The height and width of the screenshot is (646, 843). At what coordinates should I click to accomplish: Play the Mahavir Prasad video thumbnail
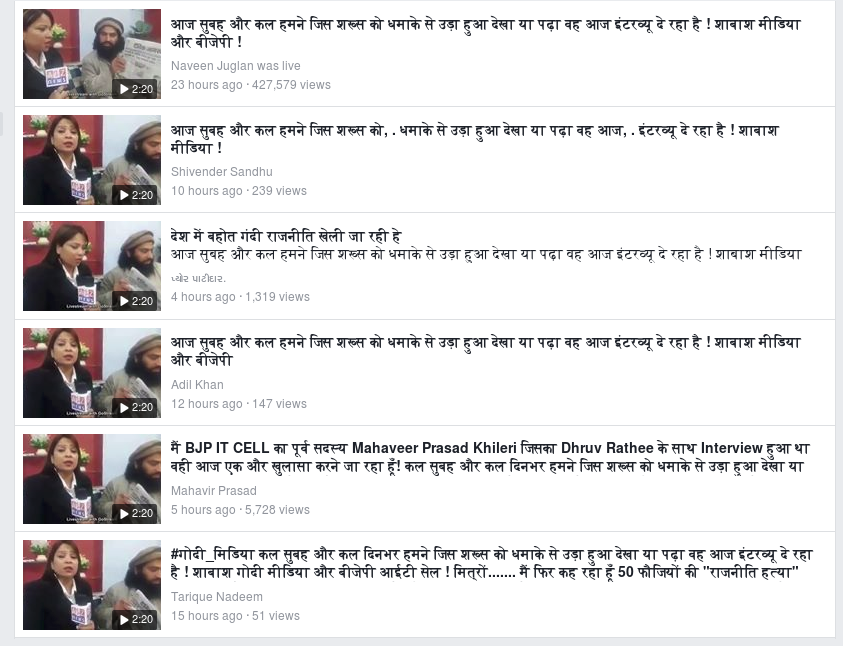pos(91,478)
